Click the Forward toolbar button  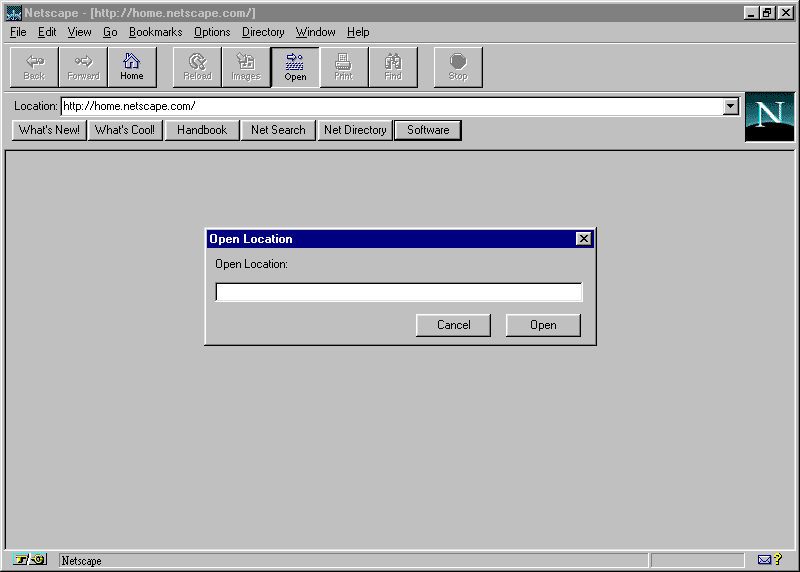click(83, 67)
